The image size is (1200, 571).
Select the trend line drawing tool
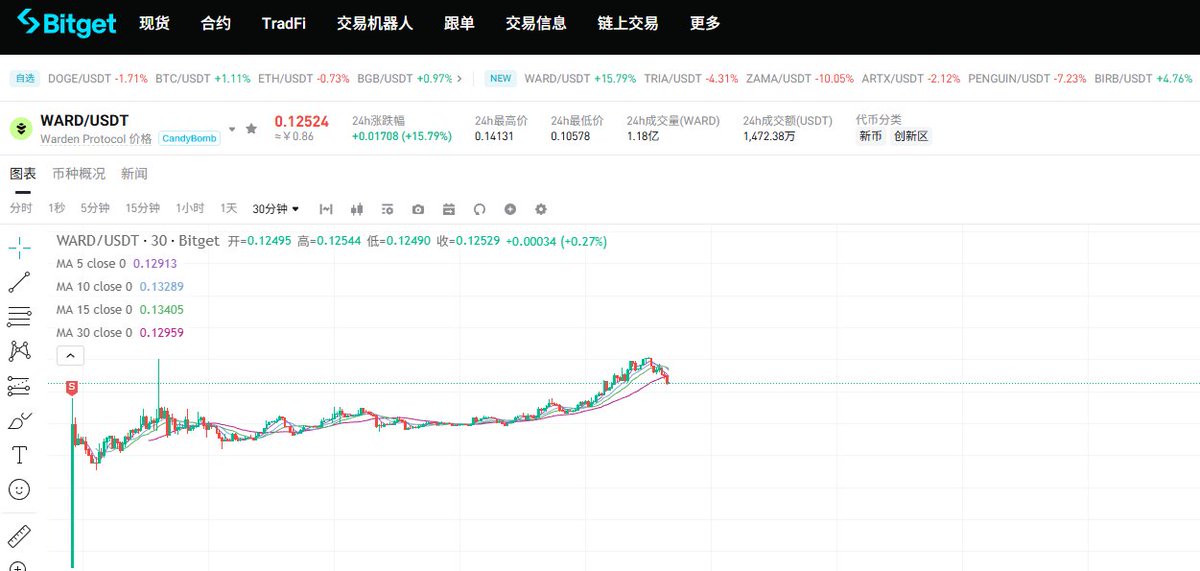[19, 283]
